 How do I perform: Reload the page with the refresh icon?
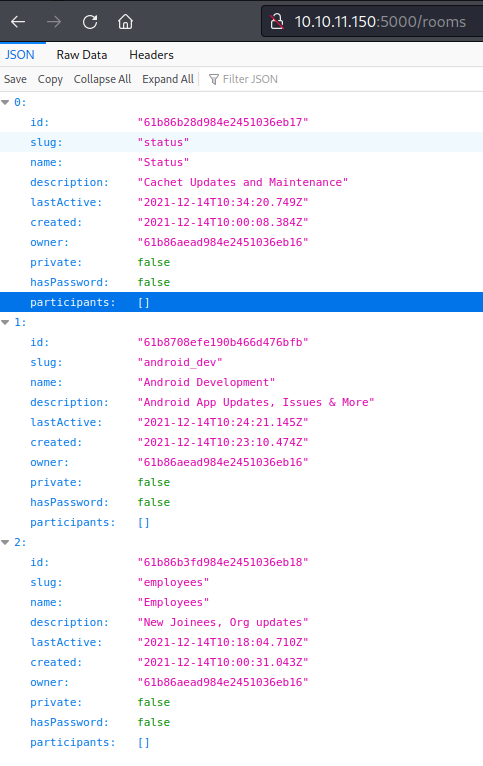coord(90,22)
